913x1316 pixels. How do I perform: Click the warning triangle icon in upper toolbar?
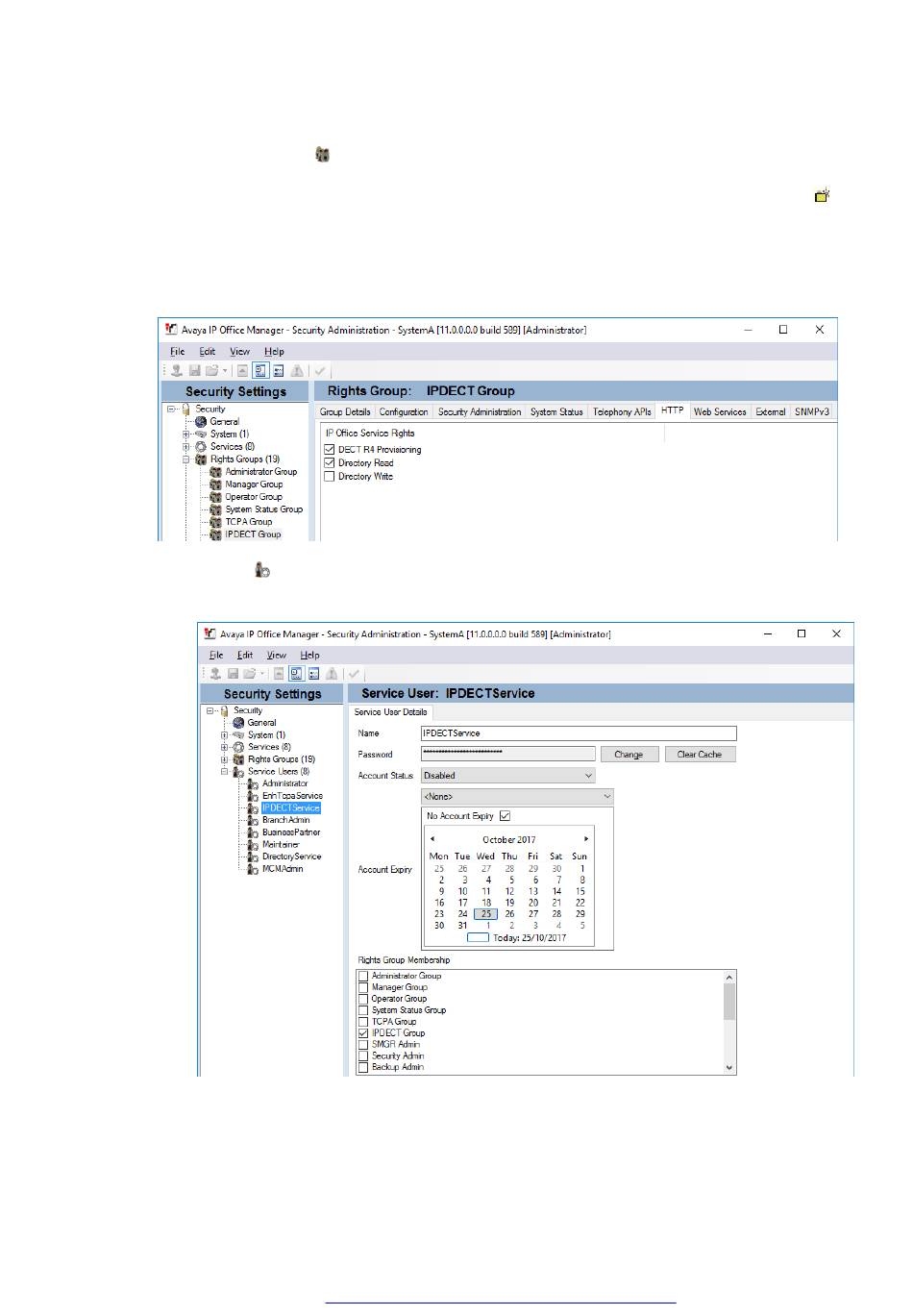click(x=297, y=371)
